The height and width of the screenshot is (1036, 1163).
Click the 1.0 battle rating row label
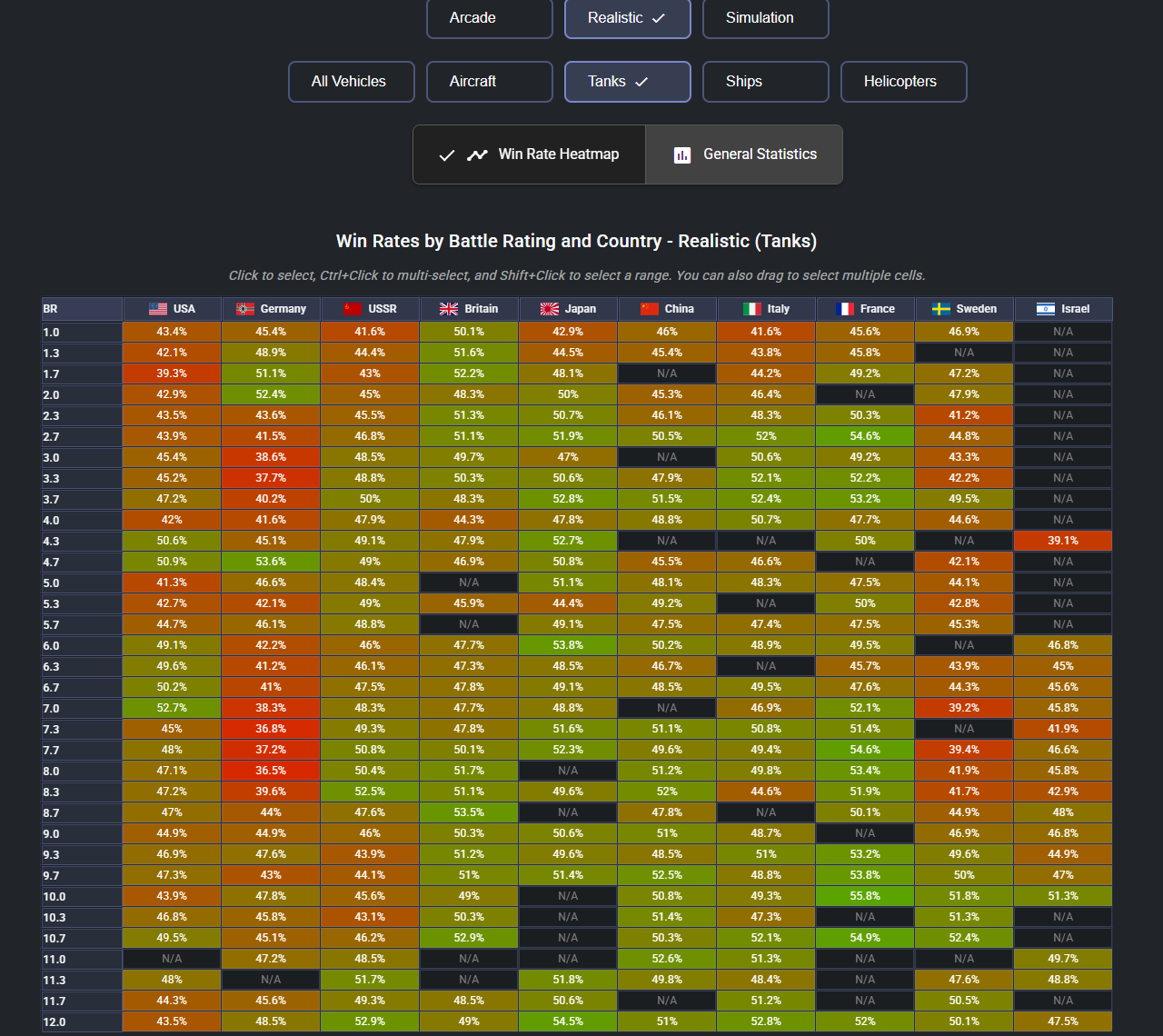[82, 333]
